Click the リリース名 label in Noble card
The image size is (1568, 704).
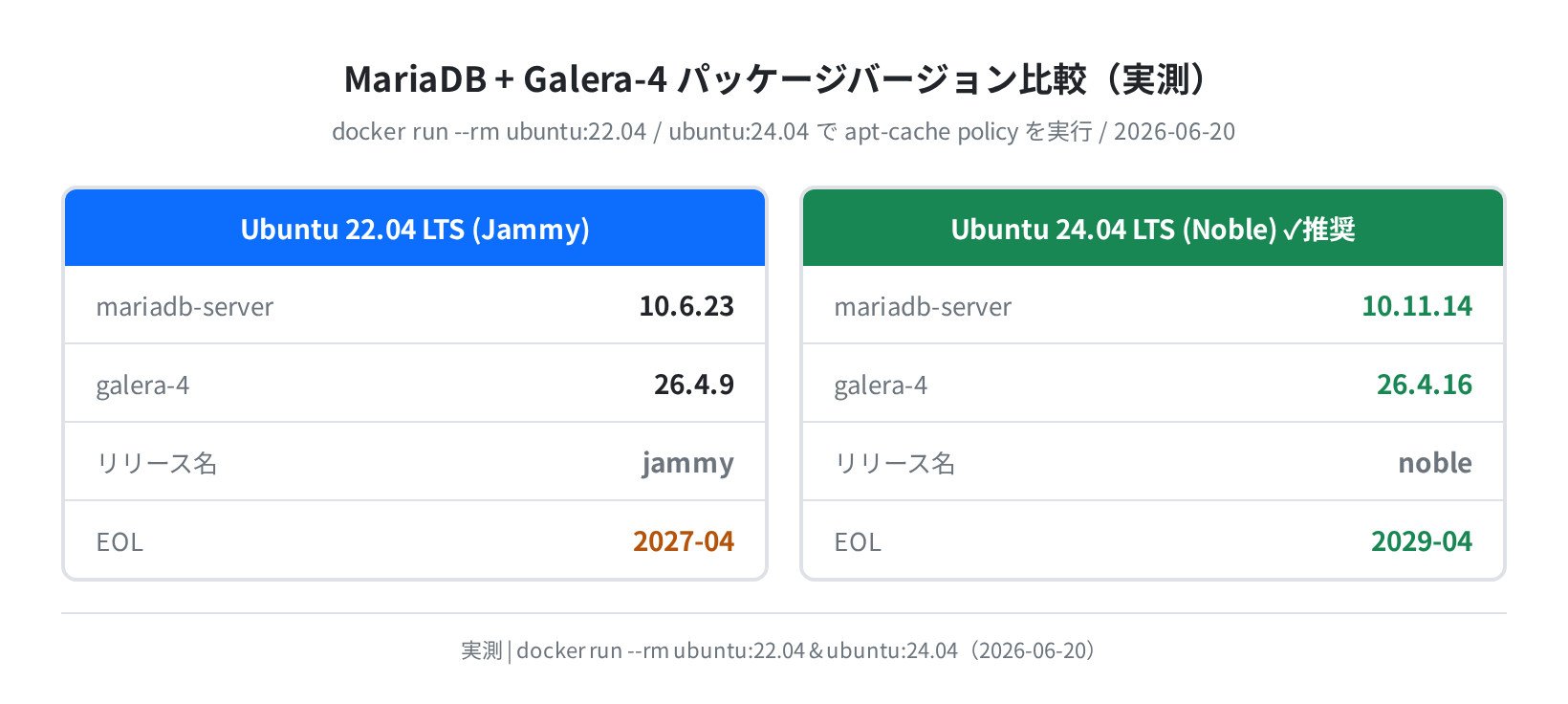895,464
